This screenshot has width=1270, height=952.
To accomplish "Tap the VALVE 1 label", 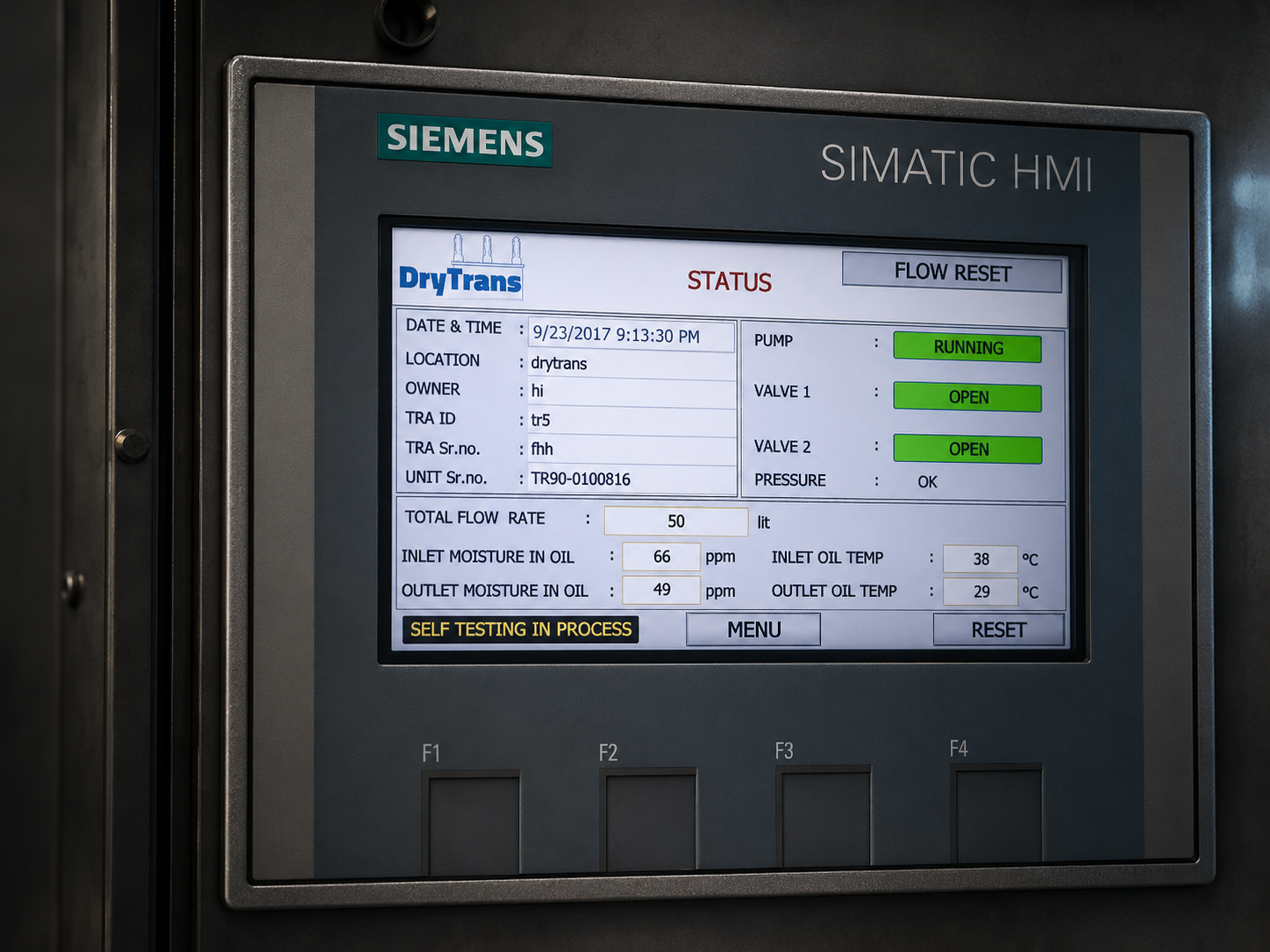I will click(x=782, y=391).
